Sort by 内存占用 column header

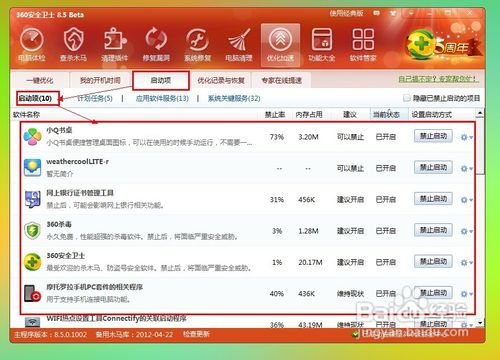click(x=309, y=115)
